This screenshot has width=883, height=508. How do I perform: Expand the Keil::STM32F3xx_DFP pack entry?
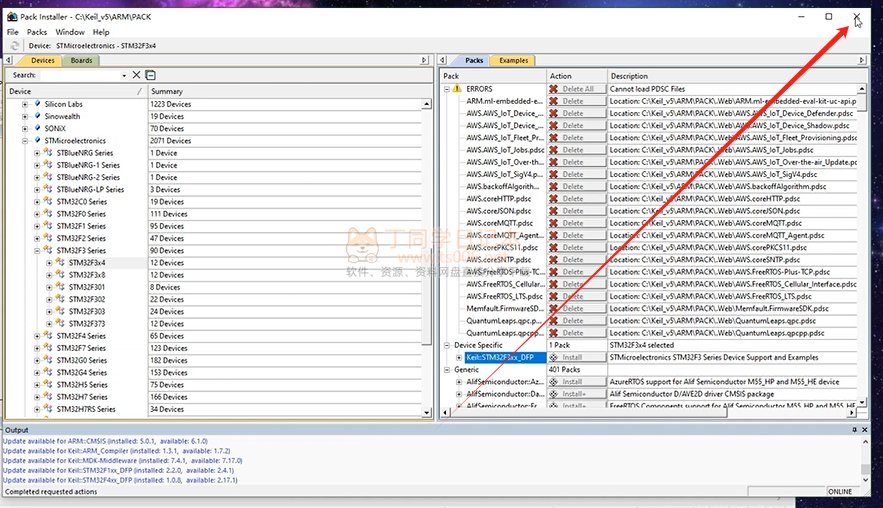click(459, 357)
